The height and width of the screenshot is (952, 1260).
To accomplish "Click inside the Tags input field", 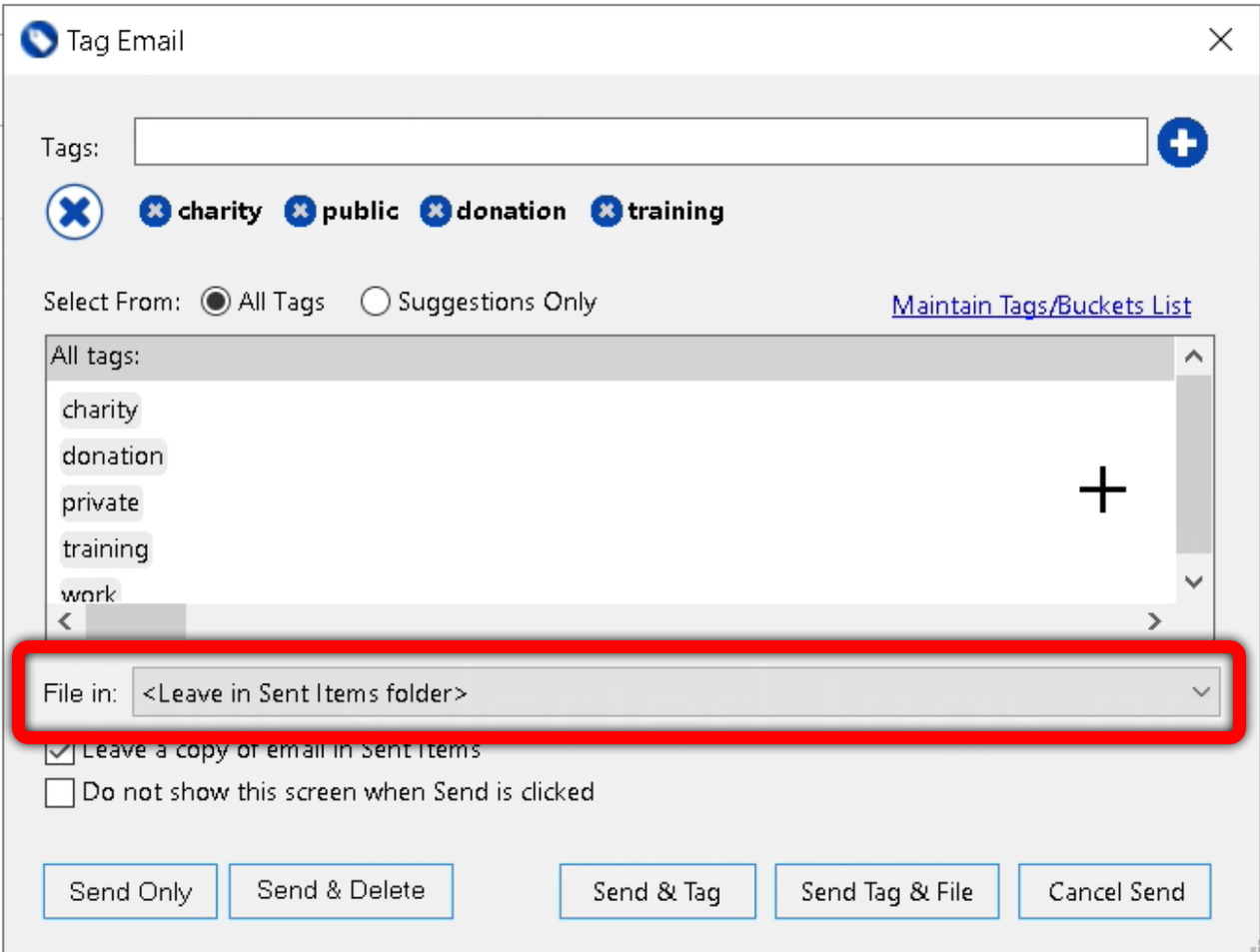I will tap(639, 142).
